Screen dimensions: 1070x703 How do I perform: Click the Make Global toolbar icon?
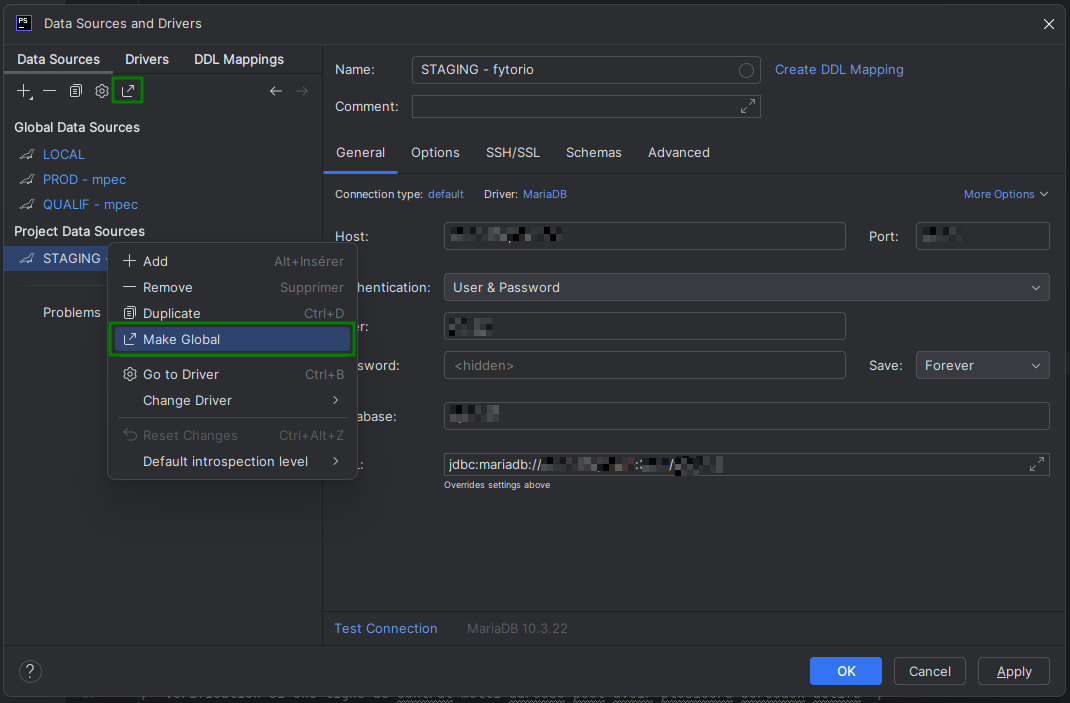[x=128, y=90]
